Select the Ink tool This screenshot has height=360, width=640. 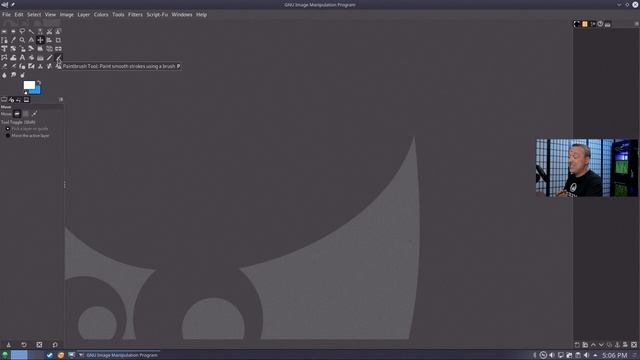(22, 66)
